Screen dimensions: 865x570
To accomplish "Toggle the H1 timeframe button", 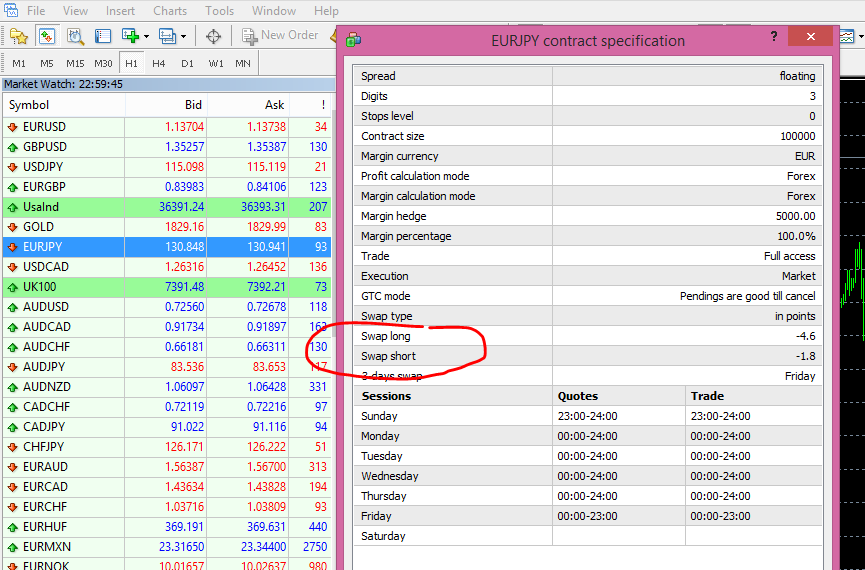I will click(x=131, y=63).
